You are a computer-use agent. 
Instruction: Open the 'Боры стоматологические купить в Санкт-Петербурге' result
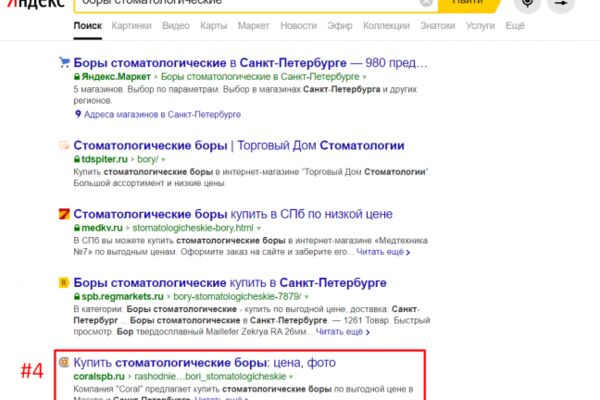coord(230,282)
